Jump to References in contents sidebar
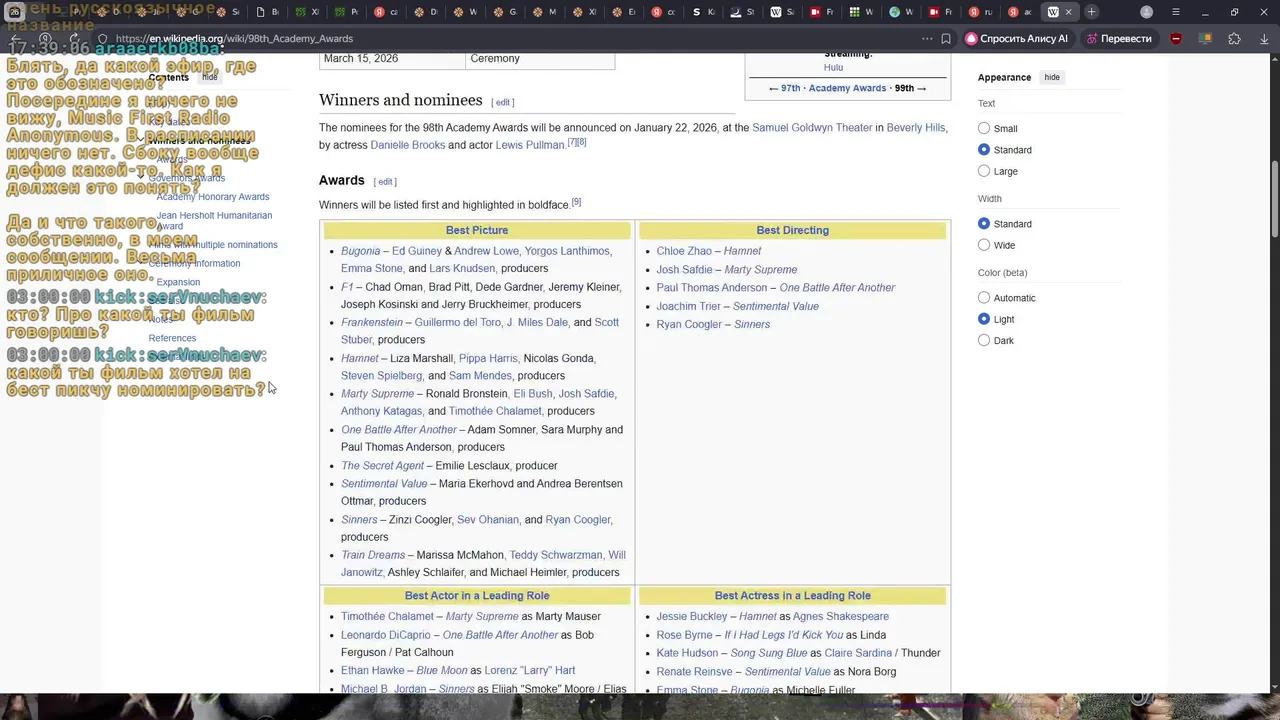Screen dimensions: 1280x720 click(x=172, y=338)
